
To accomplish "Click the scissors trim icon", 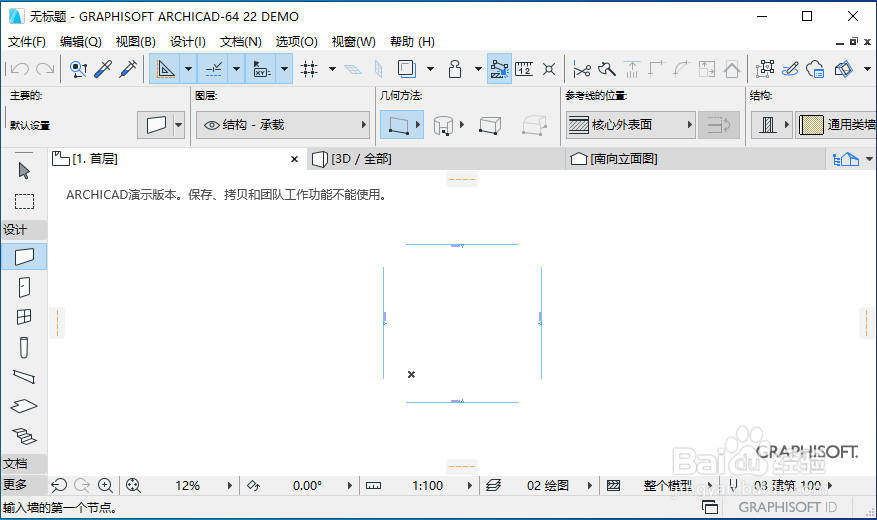I will pyautogui.click(x=582, y=70).
